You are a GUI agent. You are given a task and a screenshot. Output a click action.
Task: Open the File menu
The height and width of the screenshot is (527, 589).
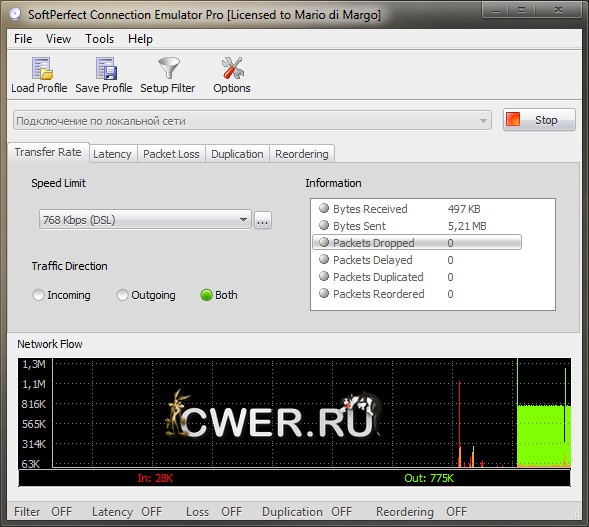23,39
